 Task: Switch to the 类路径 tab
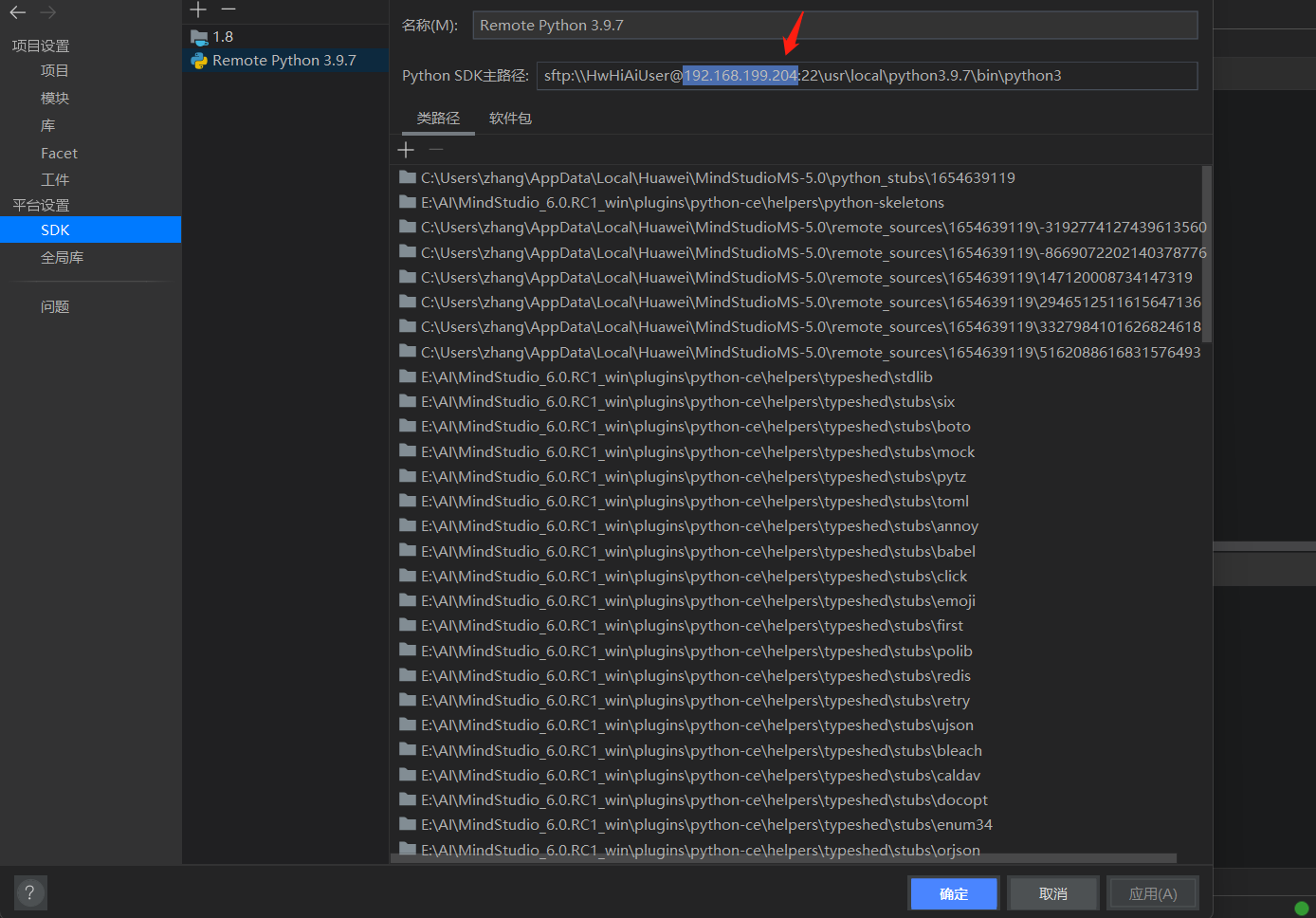tap(438, 119)
